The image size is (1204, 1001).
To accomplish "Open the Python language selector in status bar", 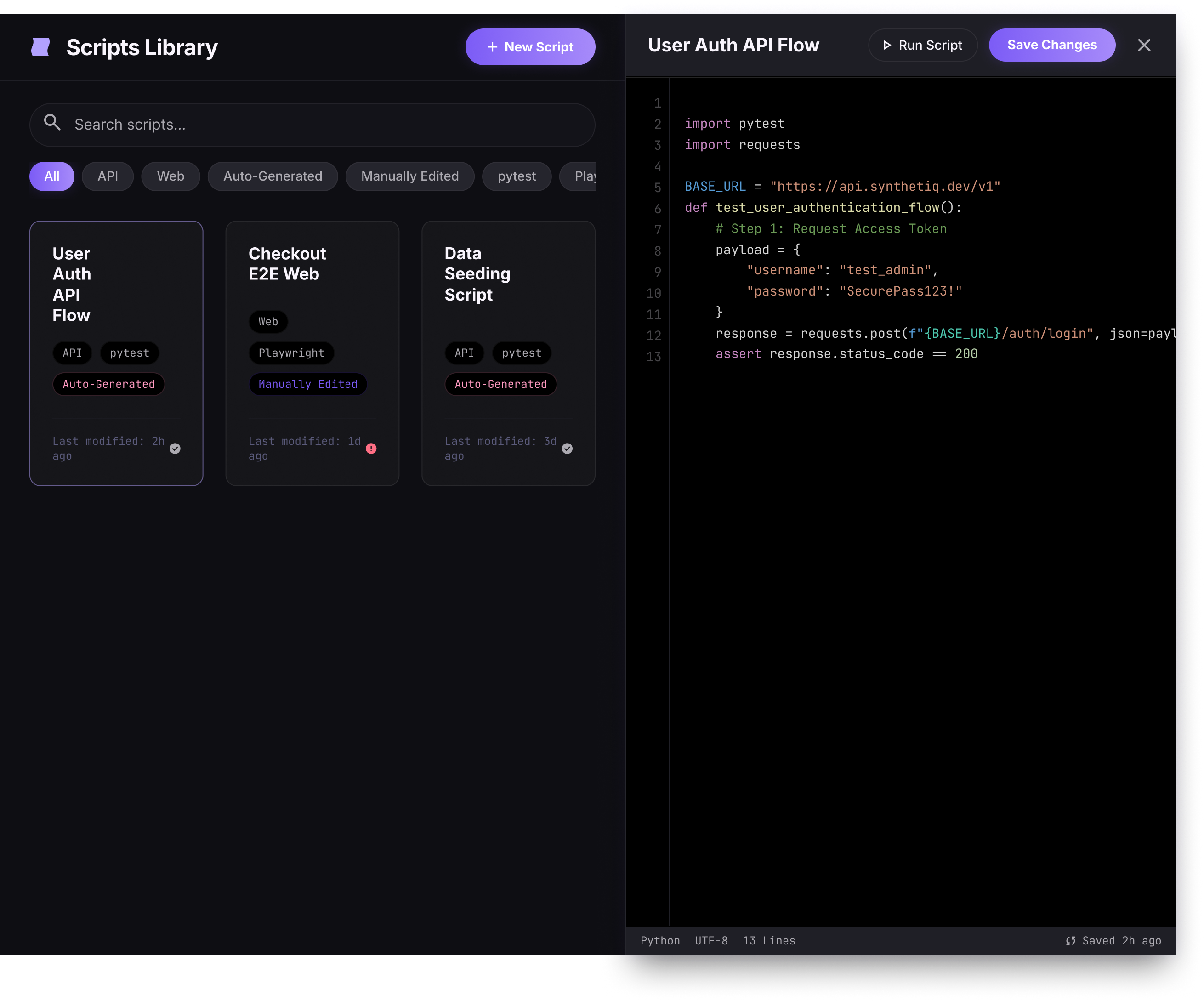I will click(660, 940).
